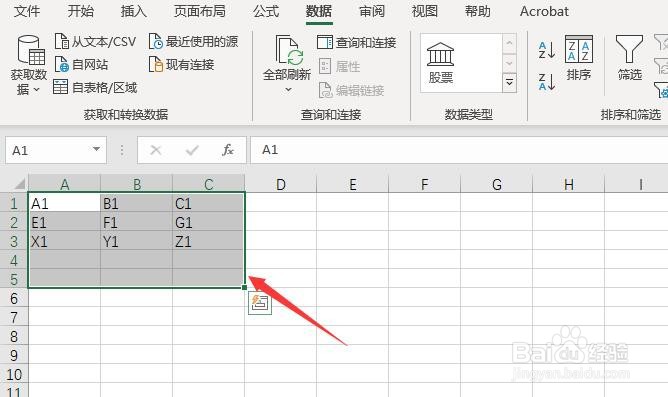Click the cell containing G1
Screen dimensions: 668x397
(x=208, y=222)
